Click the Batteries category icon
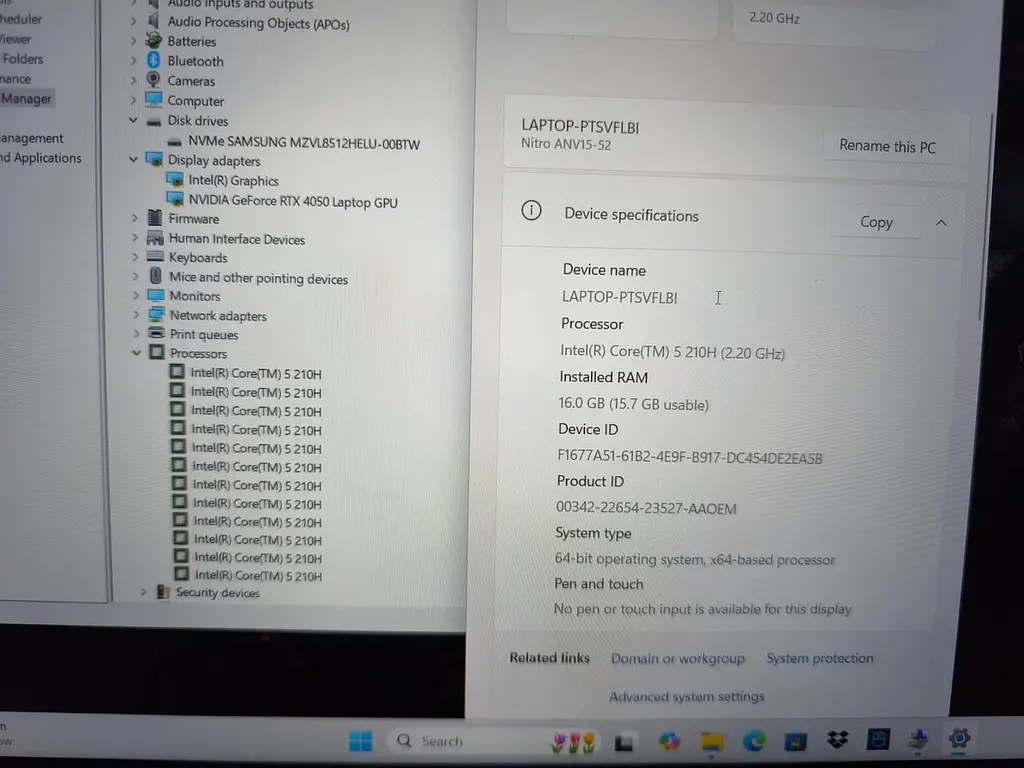This screenshot has height=768, width=1024. (x=153, y=40)
